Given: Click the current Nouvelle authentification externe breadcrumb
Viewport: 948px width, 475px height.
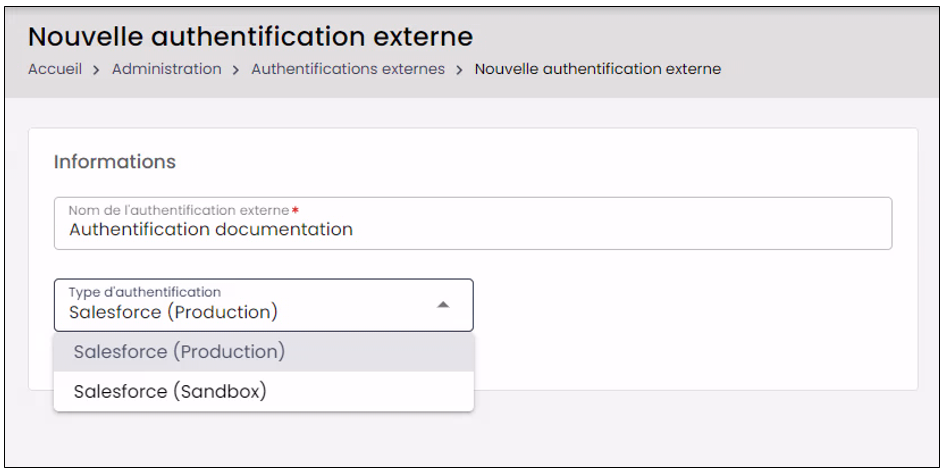Looking at the screenshot, I should click(x=597, y=69).
